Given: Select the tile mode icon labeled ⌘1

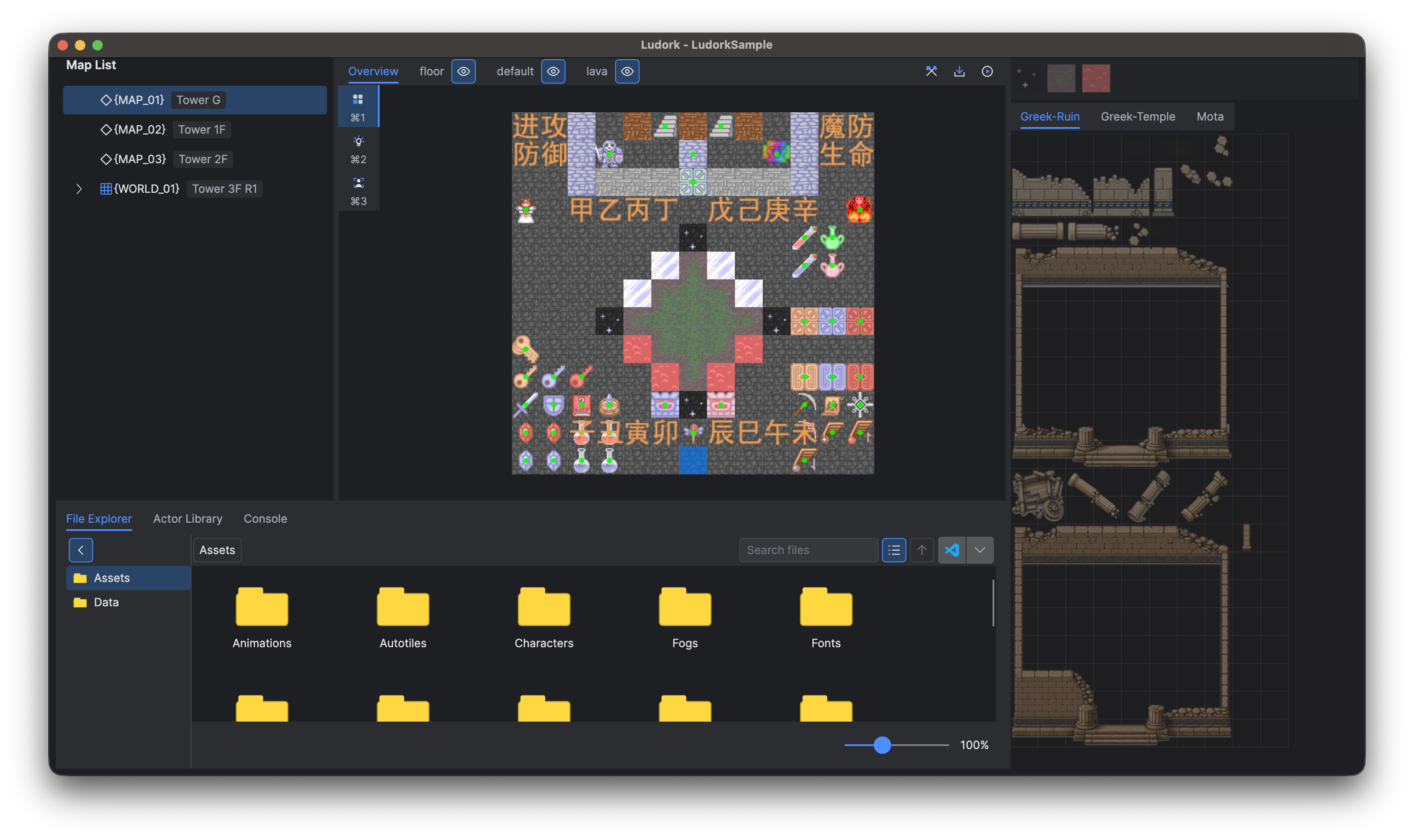Looking at the screenshot, I should click(x=358, y=107).
